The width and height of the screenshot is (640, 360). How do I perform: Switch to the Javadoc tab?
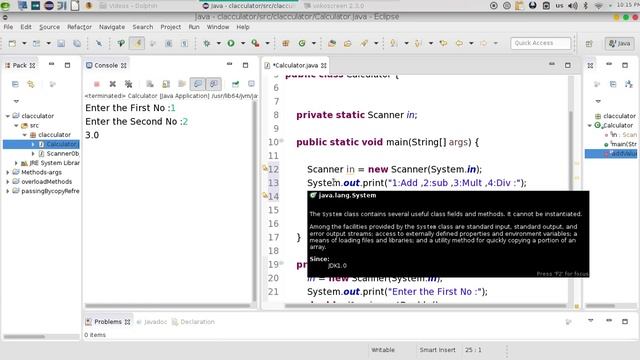point(152,322)
